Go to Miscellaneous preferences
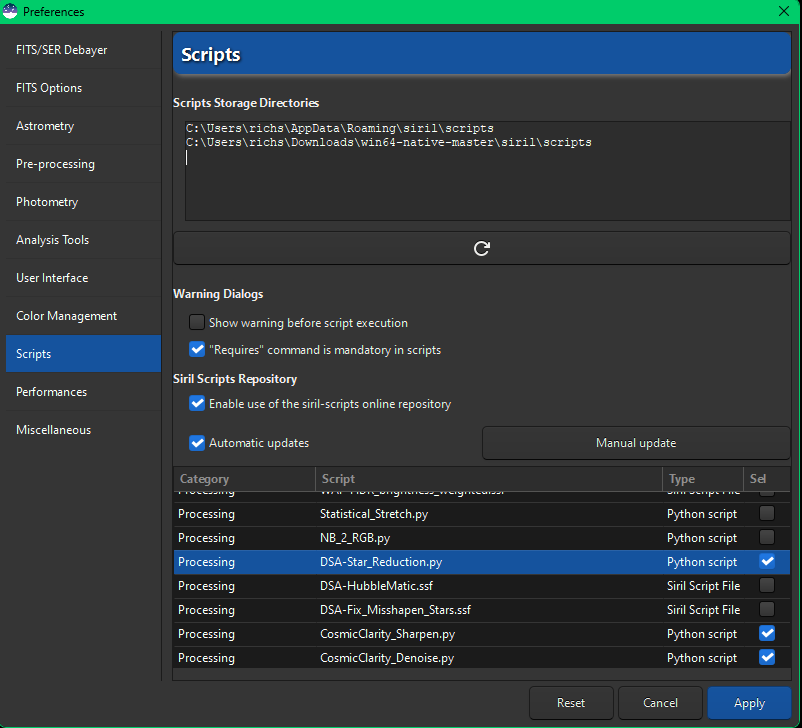802x728 pixels. coord(83,430)
